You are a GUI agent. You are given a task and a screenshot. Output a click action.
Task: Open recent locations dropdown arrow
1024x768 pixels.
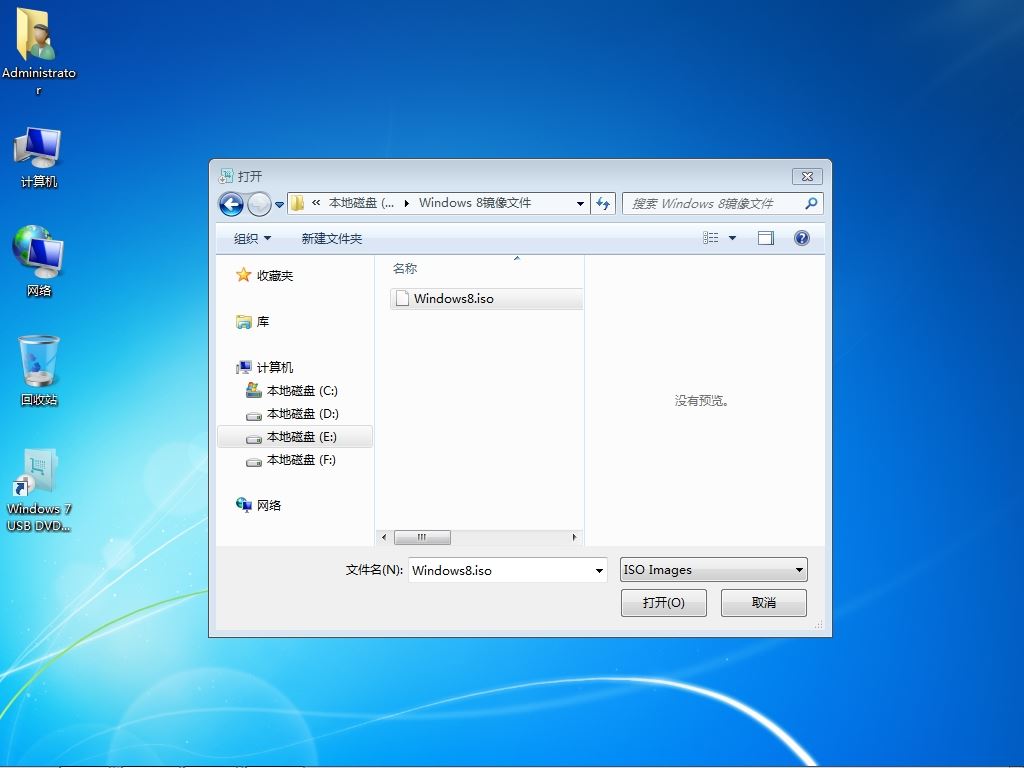(x=280, y=204)
